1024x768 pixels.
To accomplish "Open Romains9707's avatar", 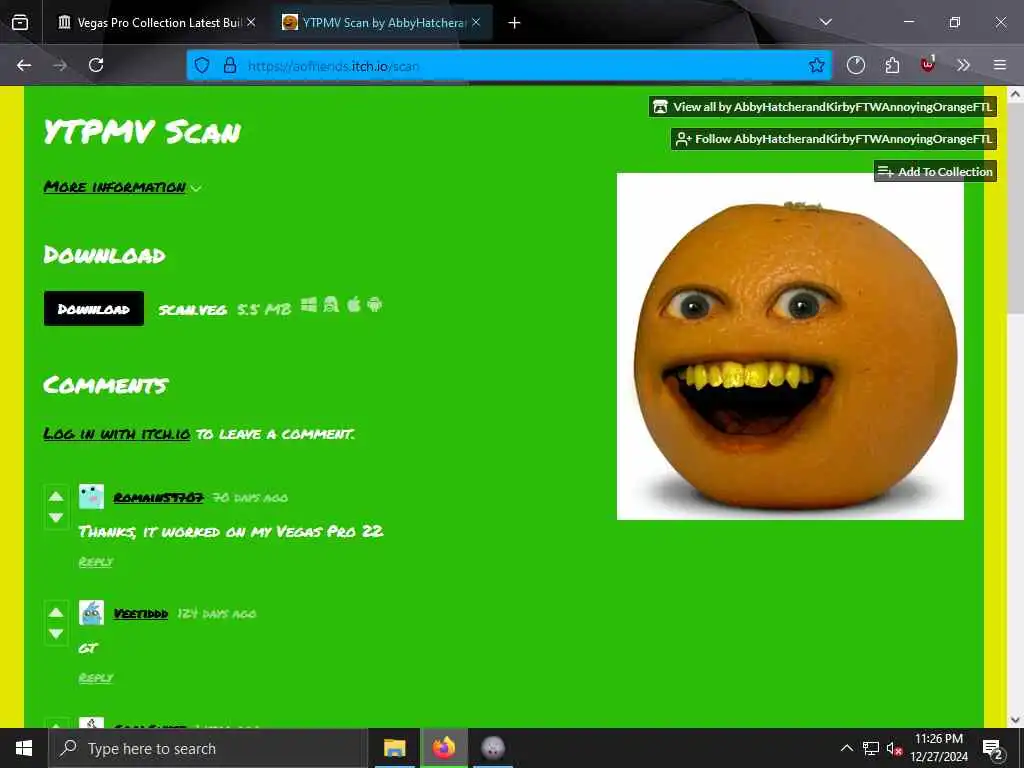I will click(91, 497).
